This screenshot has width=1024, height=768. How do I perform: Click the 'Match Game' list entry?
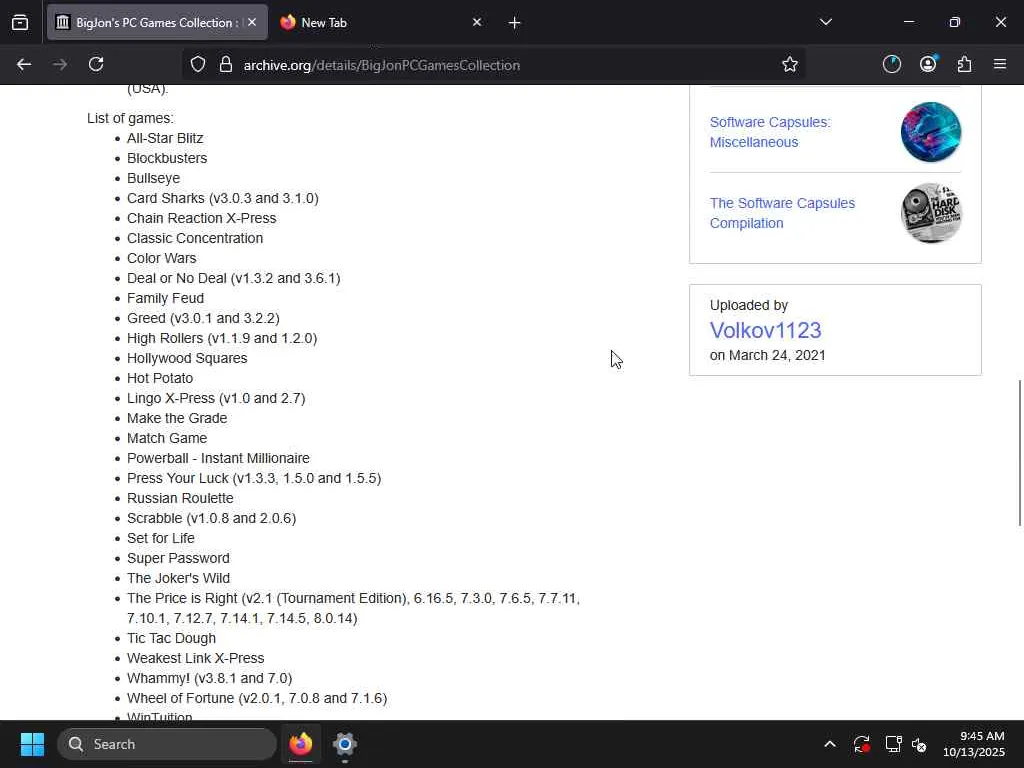pos(167,438)
